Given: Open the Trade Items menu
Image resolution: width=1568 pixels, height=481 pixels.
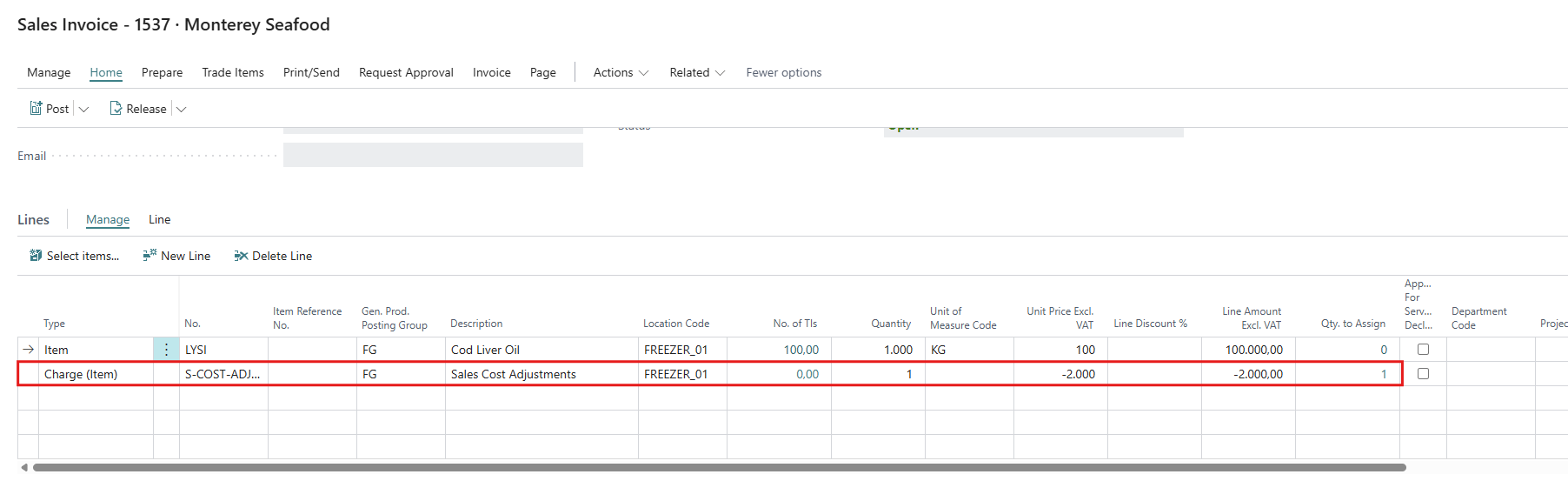Looking at the screenshot, I should click(233, 72).
